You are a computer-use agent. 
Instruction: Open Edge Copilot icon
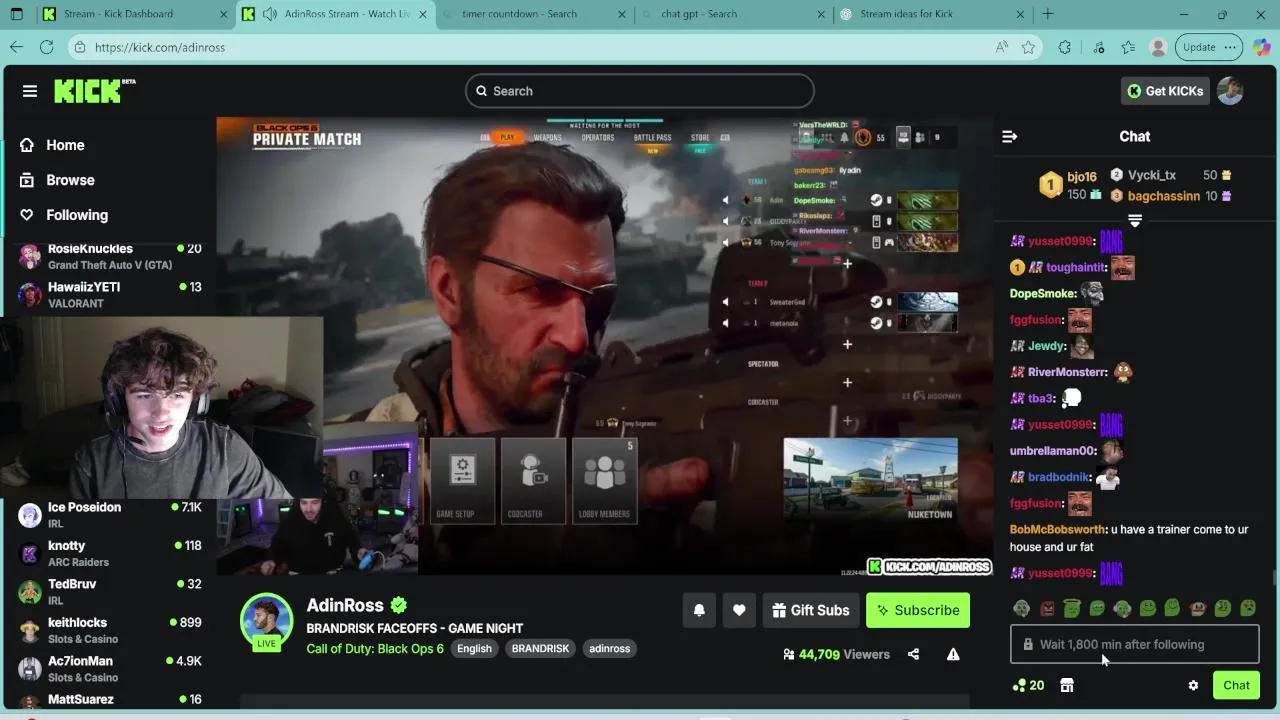(x=1261, y=47)
